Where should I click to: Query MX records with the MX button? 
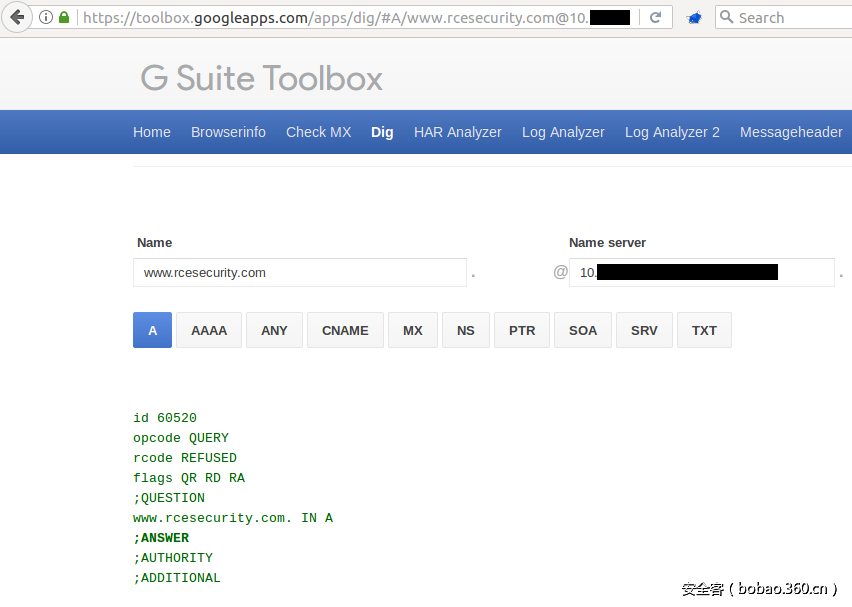(x=413, y=330)
